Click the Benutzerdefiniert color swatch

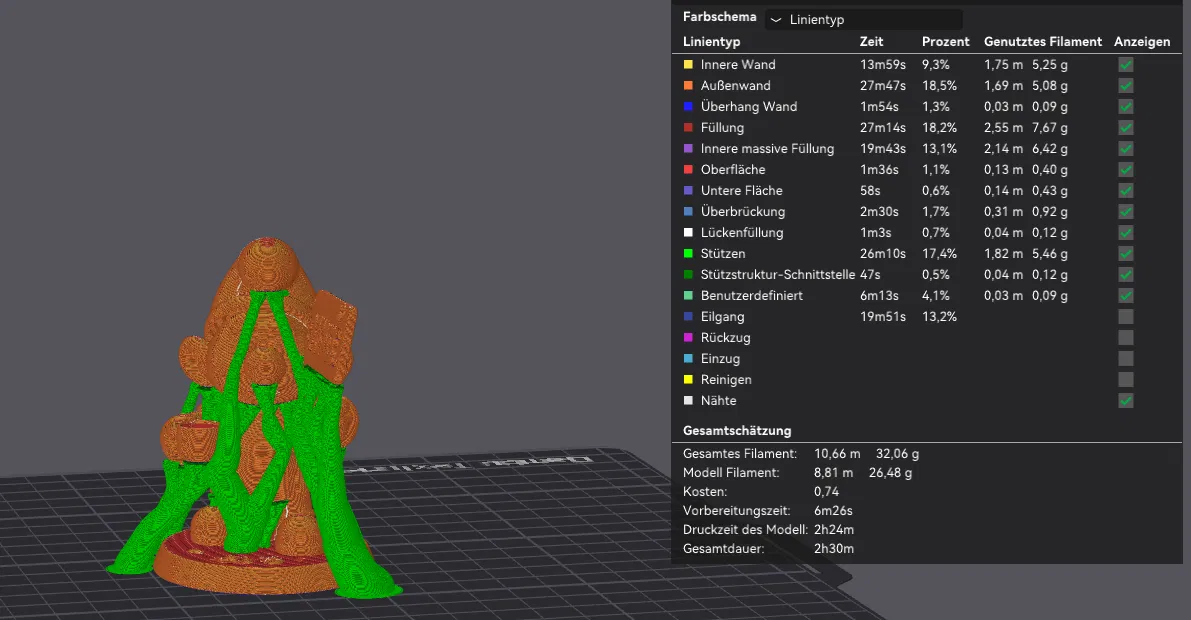click(688, 296)
